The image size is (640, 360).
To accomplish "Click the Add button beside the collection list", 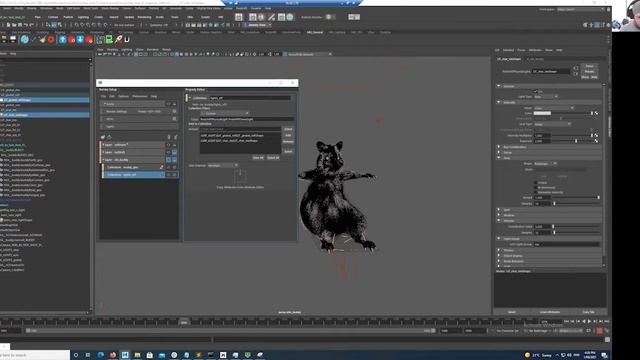I will (288, 135).
